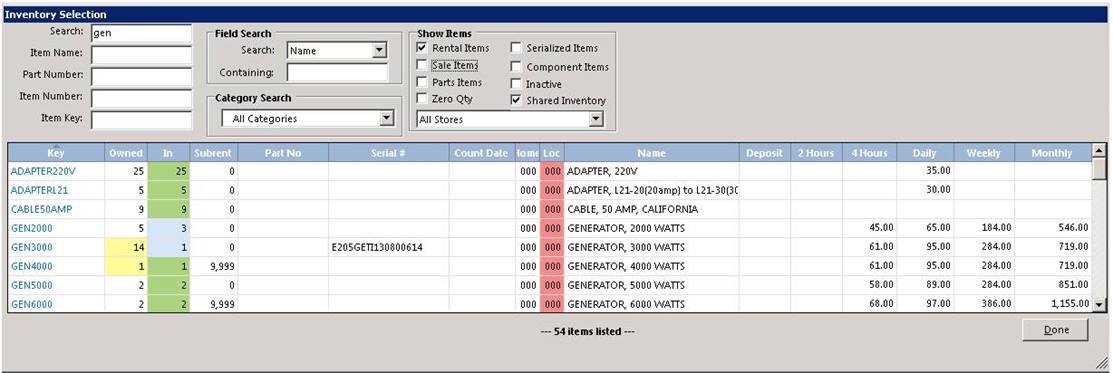The height and width of the screenshot is (373, 1113).
Task: Sort by the 4 Hours column header
Action: pyautogui.click(x=870, y=152)
